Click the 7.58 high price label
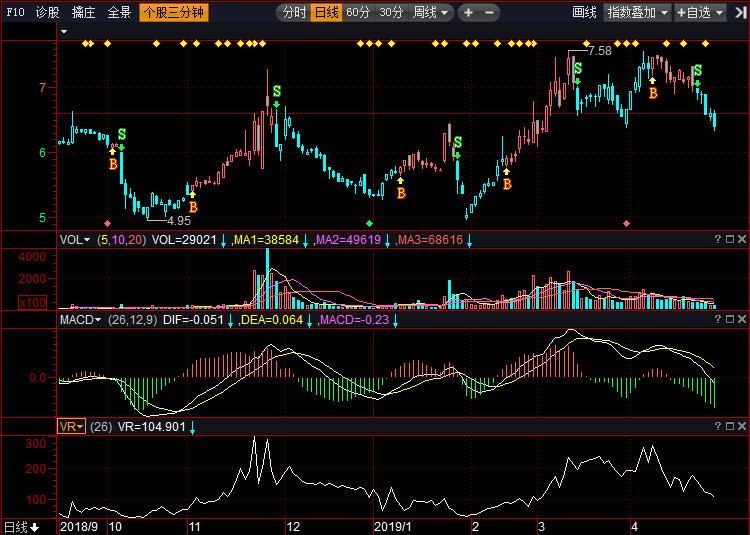This screenshot has width=750, height=535. pos(600,51)
